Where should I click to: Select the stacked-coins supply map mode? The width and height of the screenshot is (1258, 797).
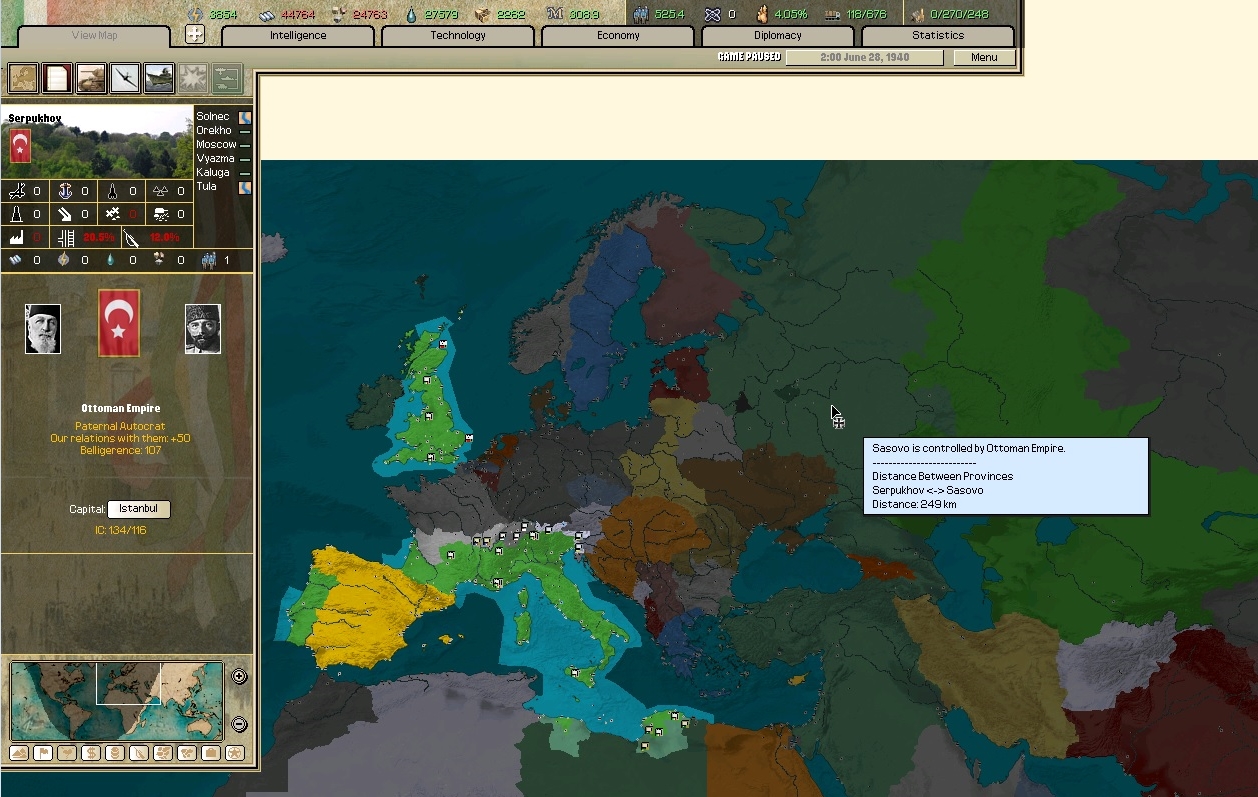[x=115, y=753]
